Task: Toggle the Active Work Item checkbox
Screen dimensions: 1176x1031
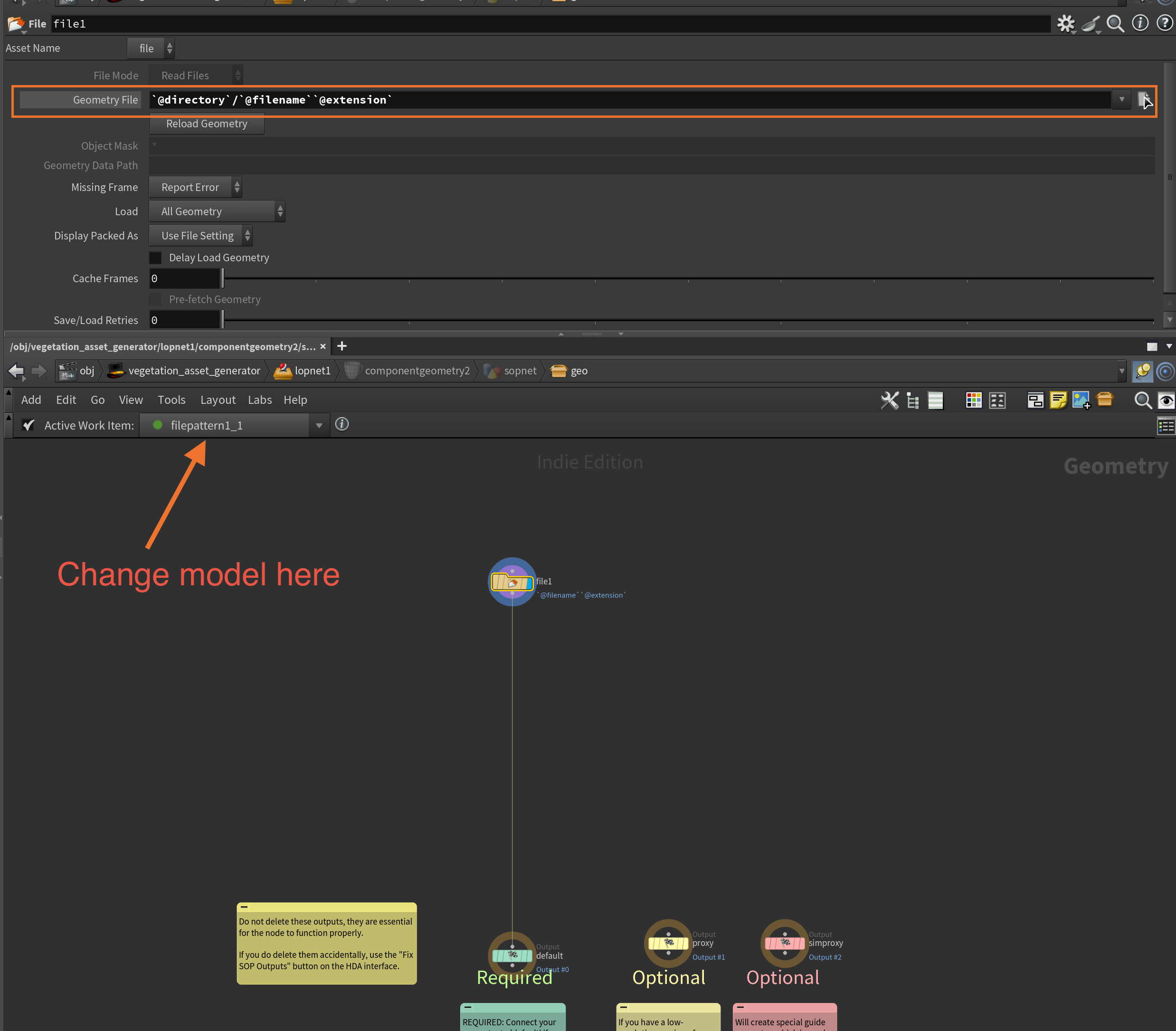Action: (x=28, y=425)
